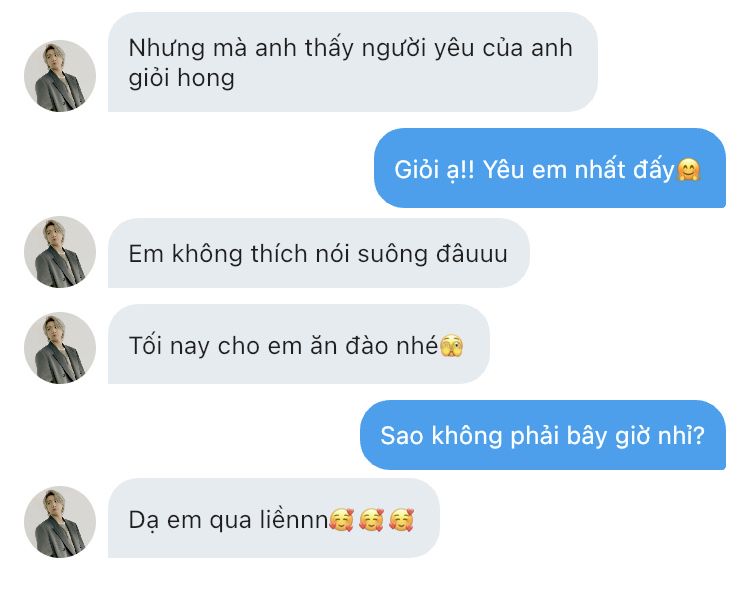Click the second smiling hearts emoji
The image size is (750, 589).
371,520
